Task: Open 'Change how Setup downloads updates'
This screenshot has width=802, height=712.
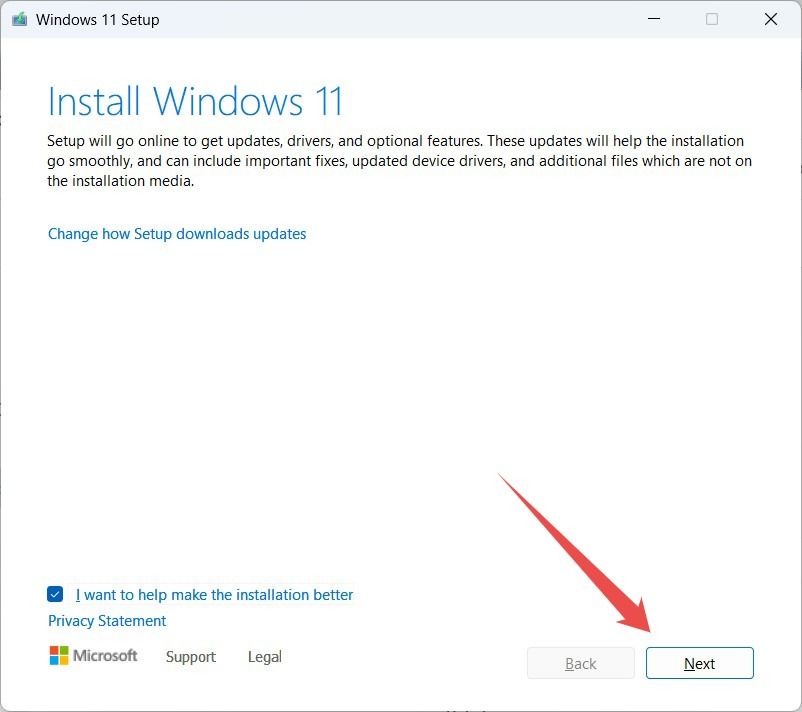Action: (177, 233)
